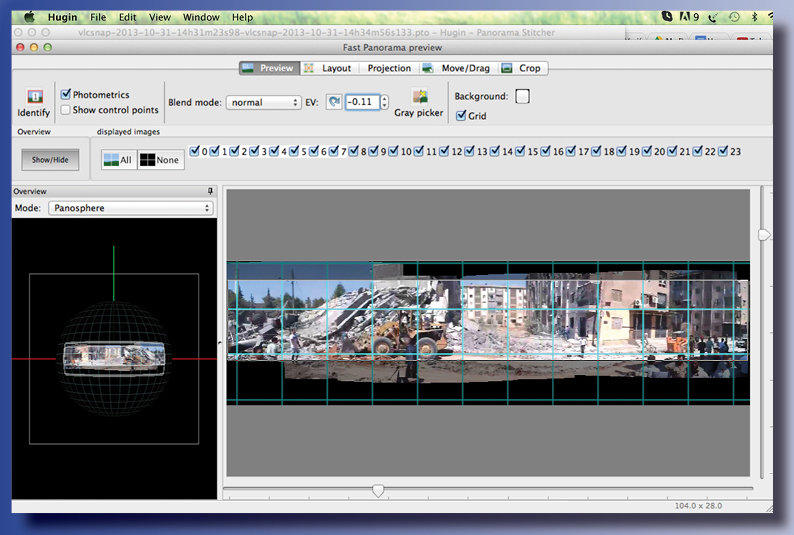Click the All images display button
Viewport: 794px width, 535px height.
[x=118, y=160]
